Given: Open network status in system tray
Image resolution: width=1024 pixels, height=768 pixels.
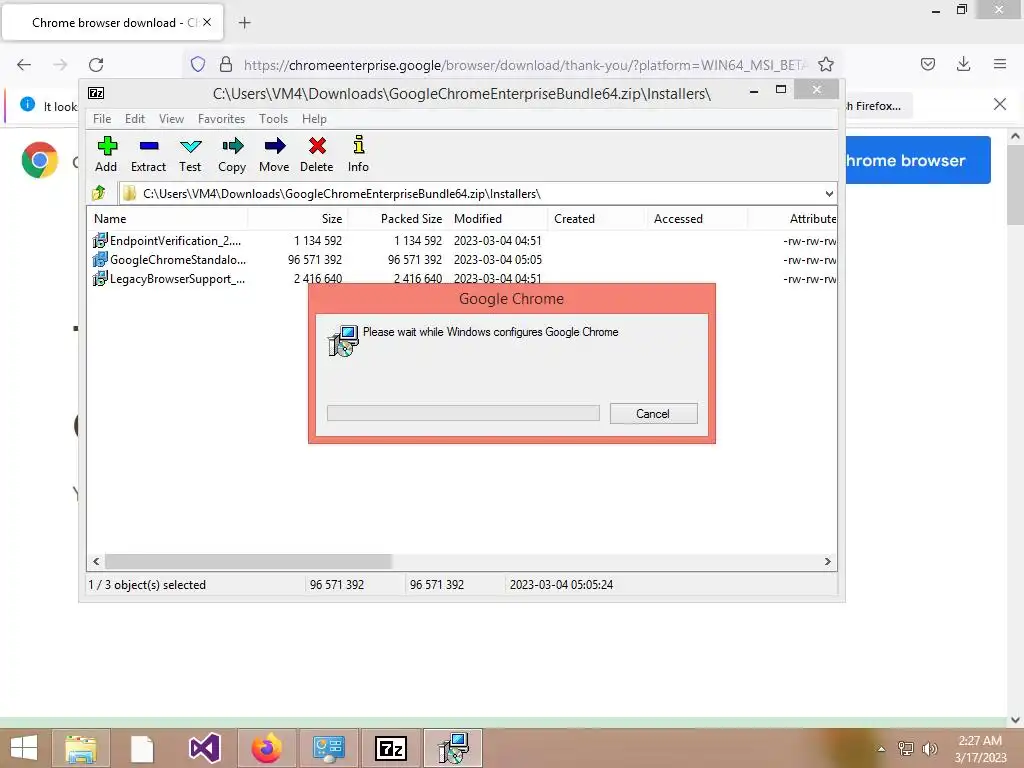Looking at the screenshot, I should coord(906,748).
